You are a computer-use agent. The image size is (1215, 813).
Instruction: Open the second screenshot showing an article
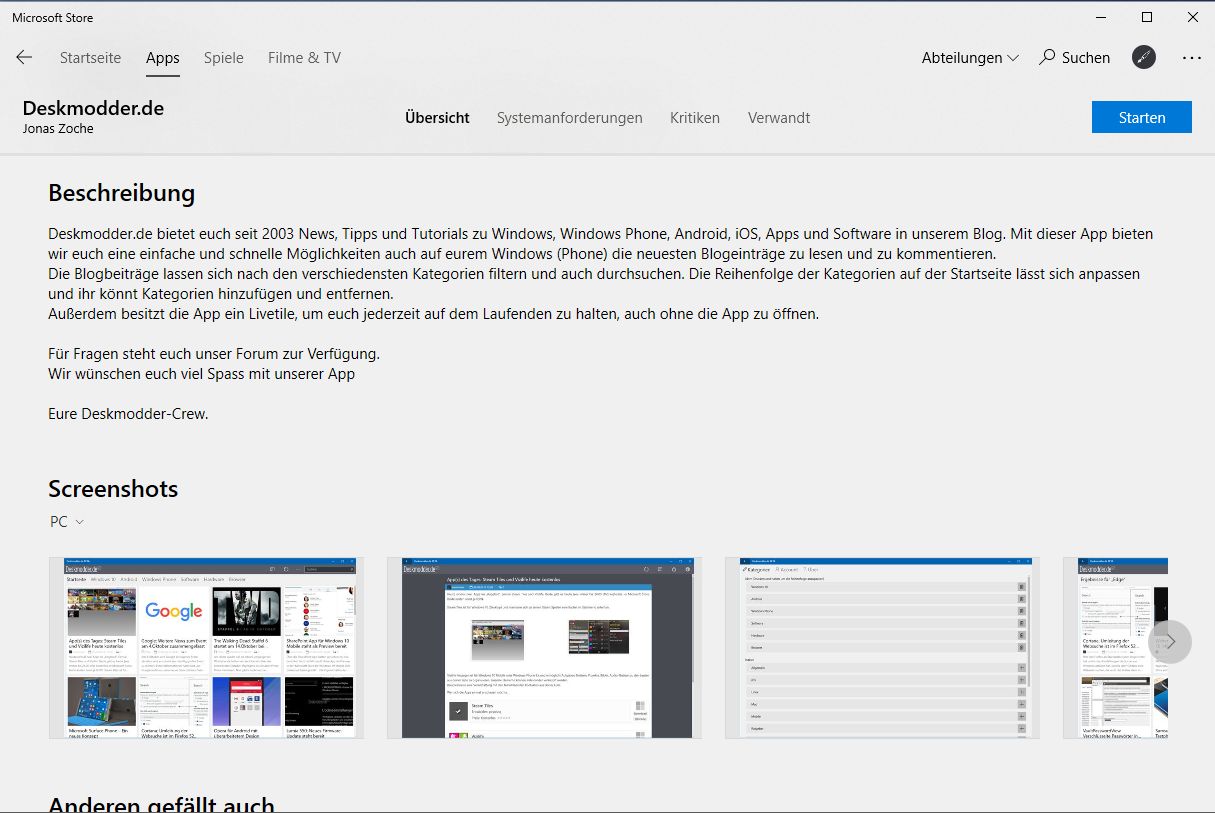click(x=544, y=648)
